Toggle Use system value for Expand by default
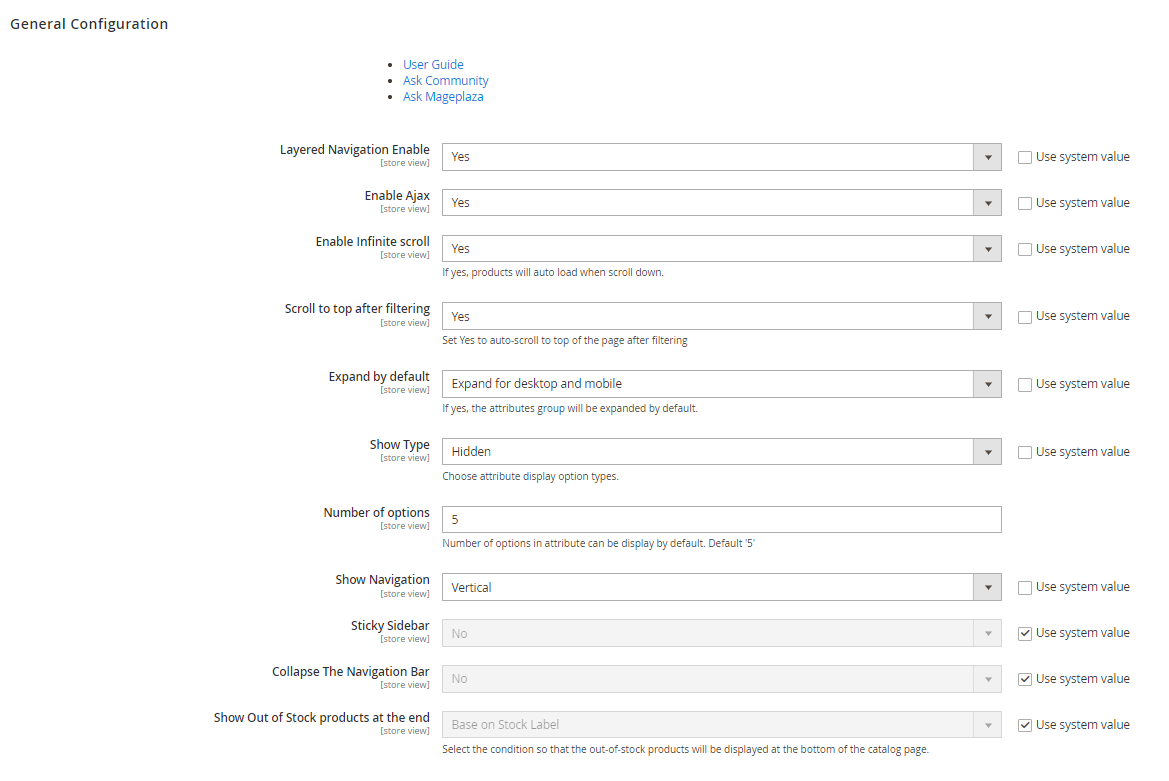This screenshot has width=1169, height=781. (1025, 385)
